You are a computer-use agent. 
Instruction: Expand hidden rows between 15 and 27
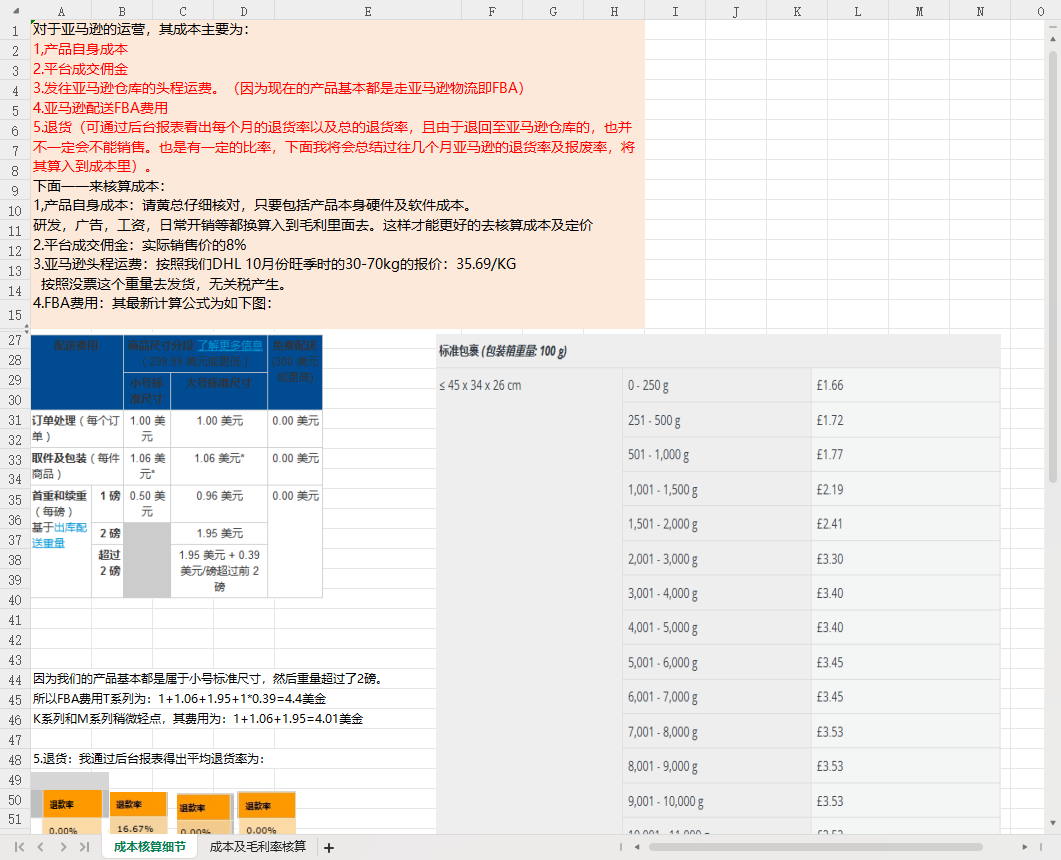coord(26,329)
